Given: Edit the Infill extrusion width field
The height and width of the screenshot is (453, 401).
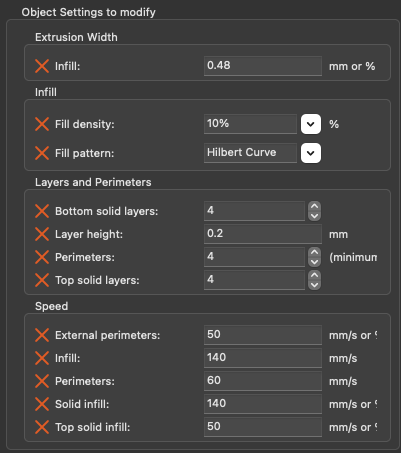Looking at the screenshot, I should pyautogui.click(x=263, y=66).
